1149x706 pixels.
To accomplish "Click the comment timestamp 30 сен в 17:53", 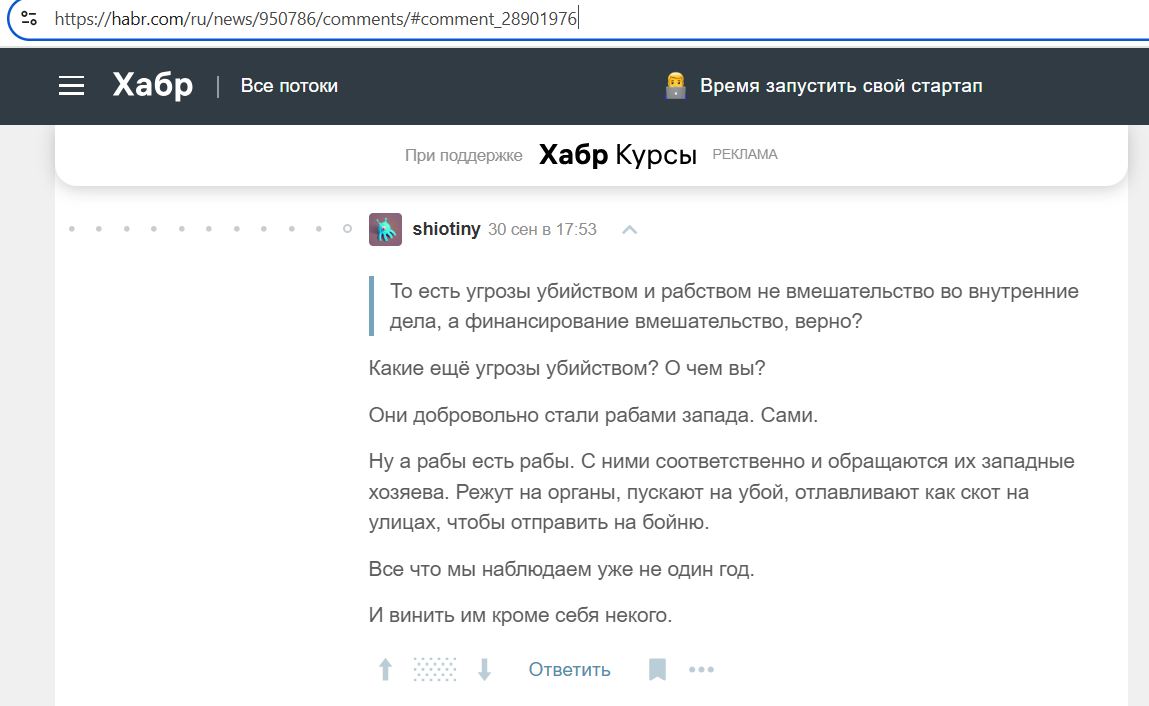I will click(x=541, y=229).
